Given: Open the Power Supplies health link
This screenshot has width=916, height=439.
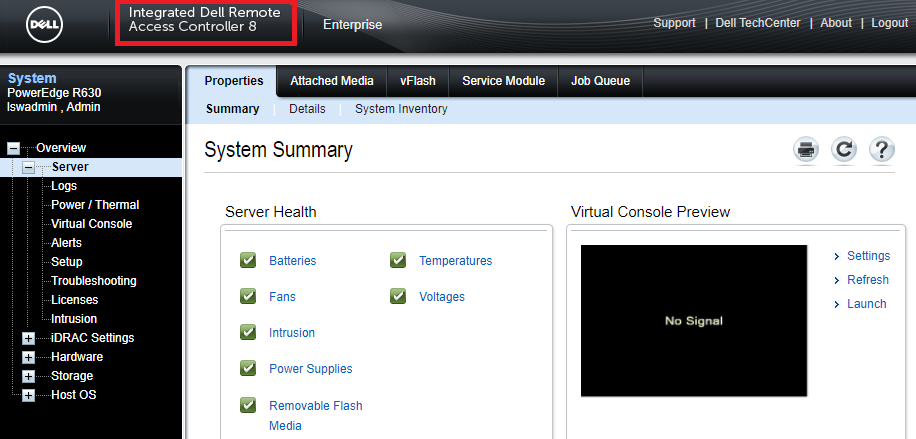Looking at the screenshot, I should (311, 369).
